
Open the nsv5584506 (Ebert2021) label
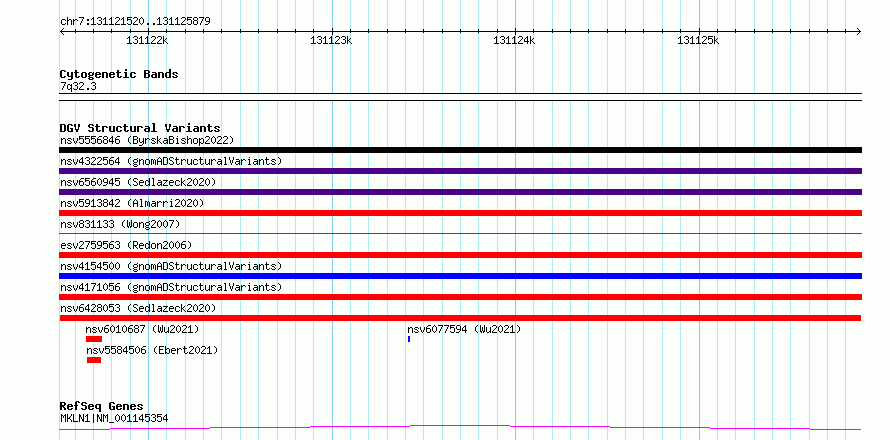(x=152, y=350)
